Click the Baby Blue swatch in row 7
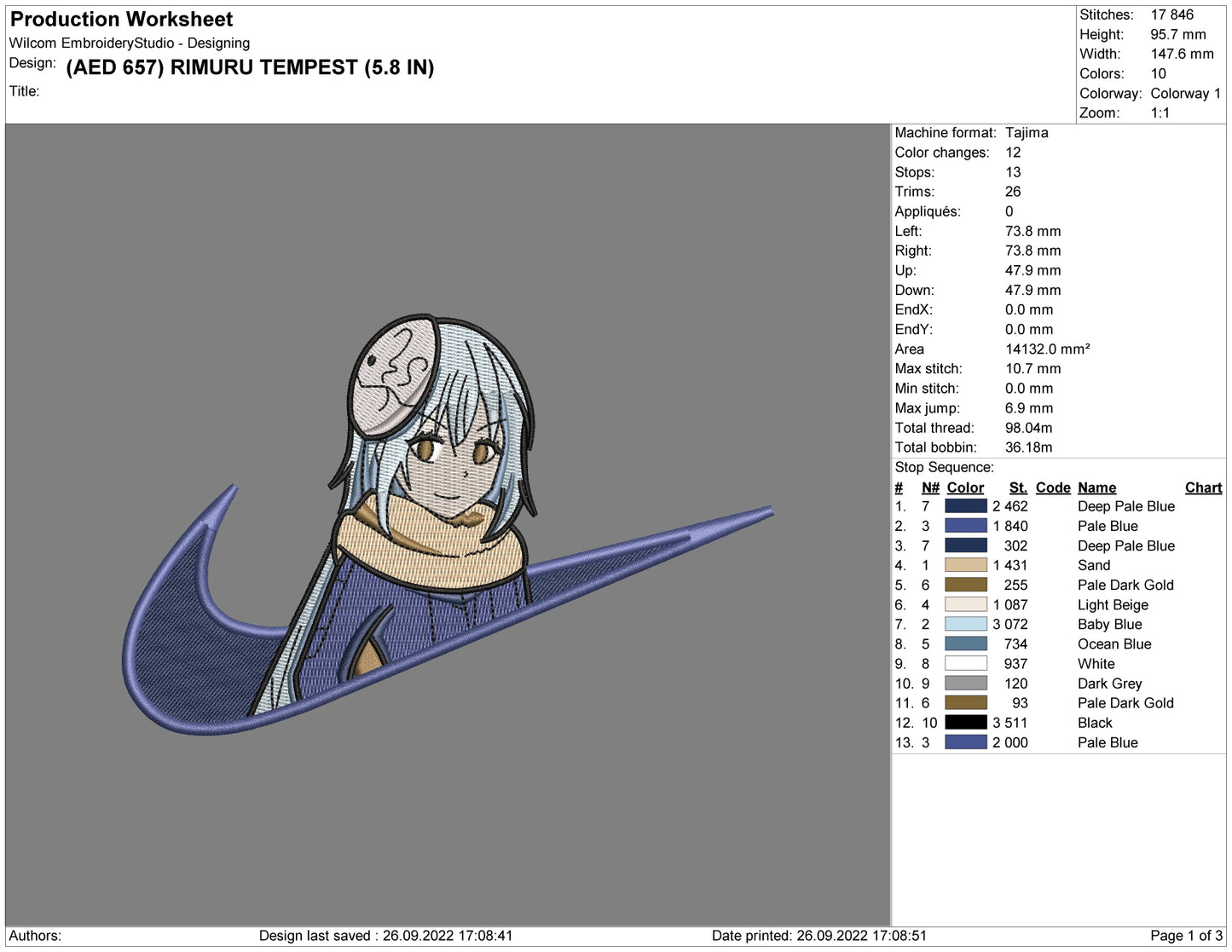This screenshot has height=952, width=1232. [x=965, y=624]
